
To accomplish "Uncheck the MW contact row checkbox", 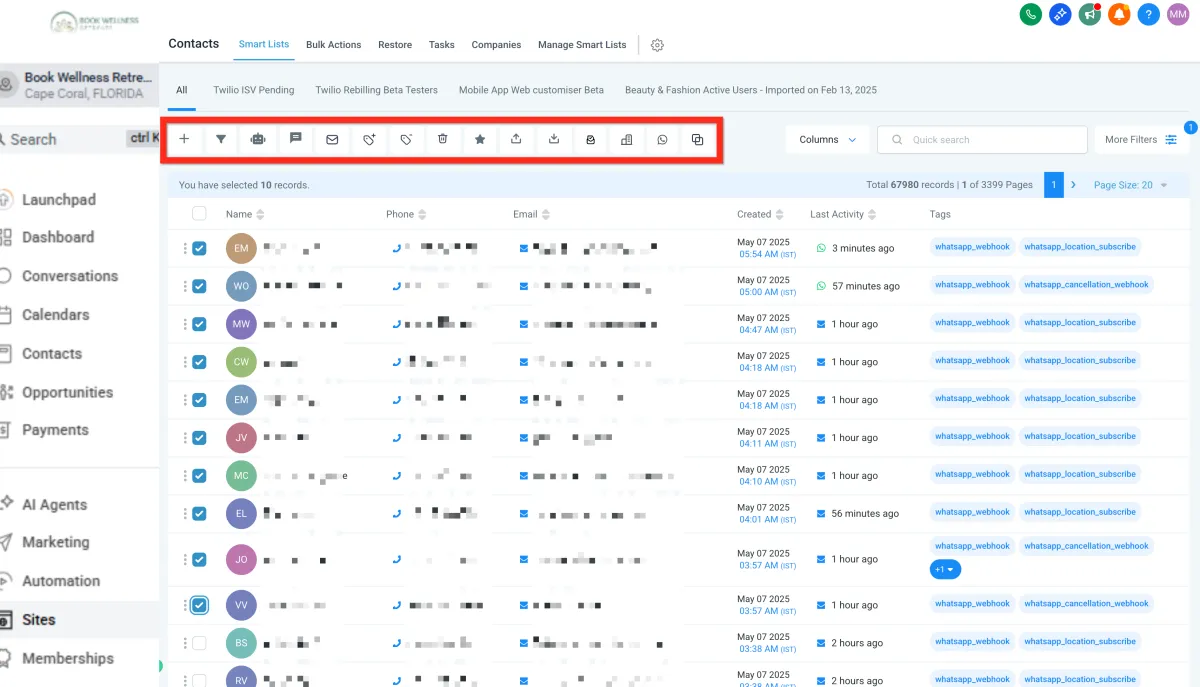I will pos(199,324).
